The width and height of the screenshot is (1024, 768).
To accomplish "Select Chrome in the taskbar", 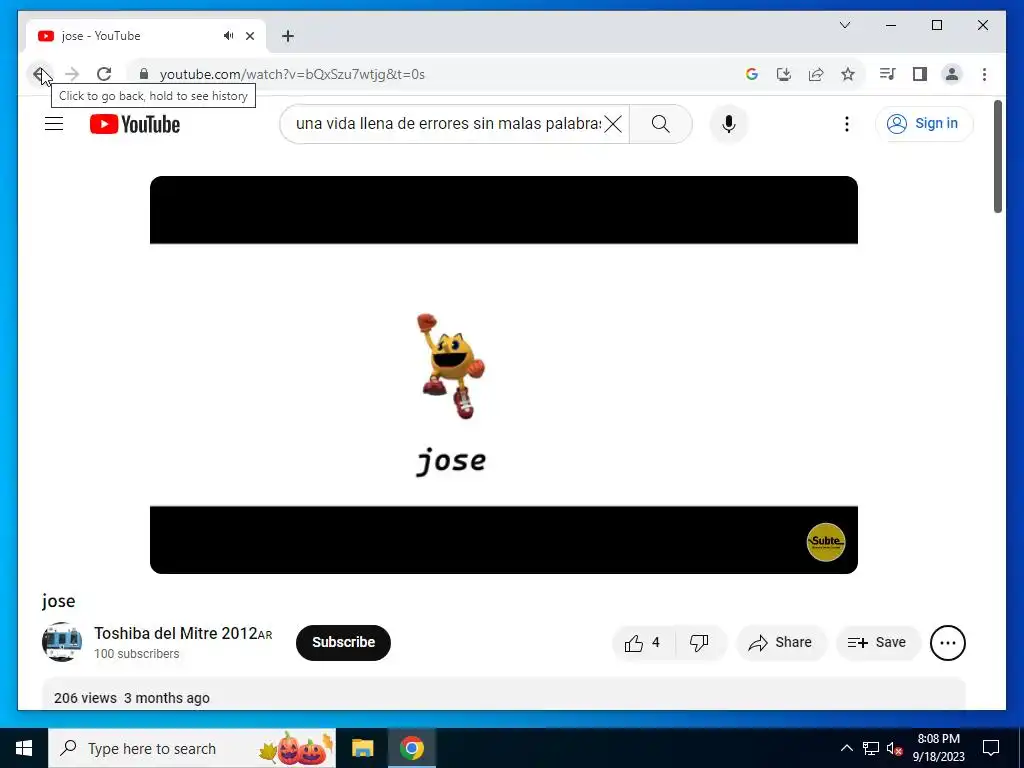I will click(x=411, y=748).
